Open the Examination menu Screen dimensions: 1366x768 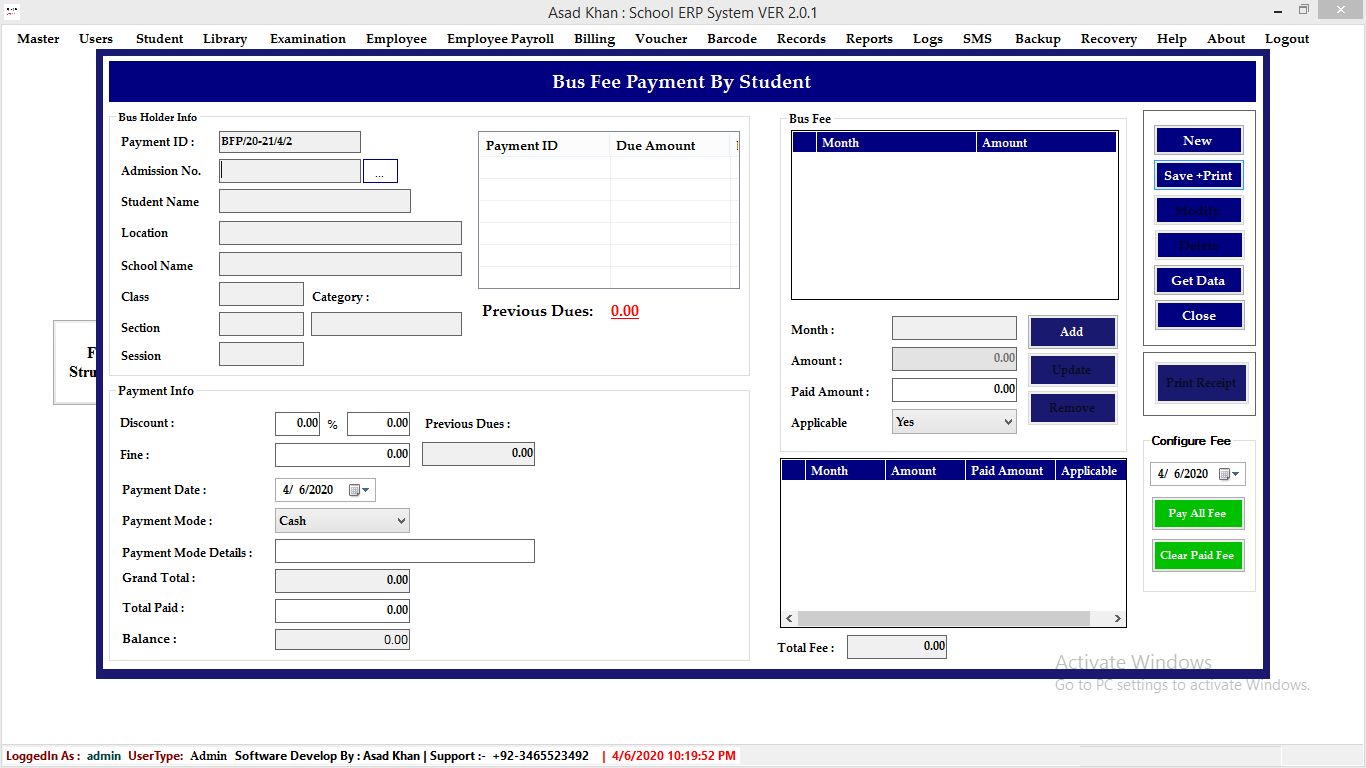pos(307,39)
